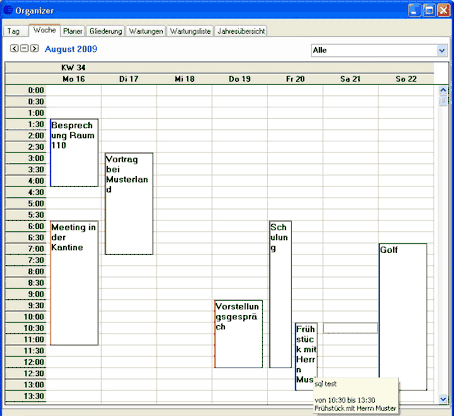Switch to the Tag tab

coord(14,31)
